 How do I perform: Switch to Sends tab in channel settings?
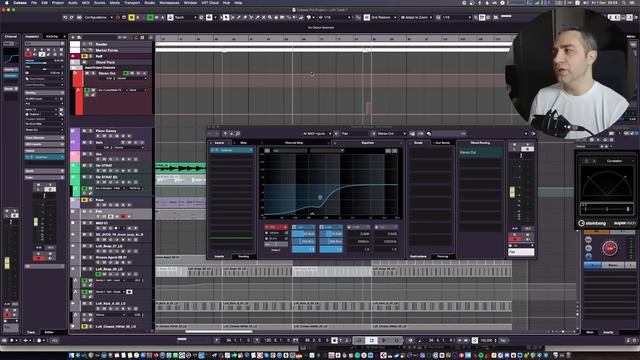tap(418, 143)
